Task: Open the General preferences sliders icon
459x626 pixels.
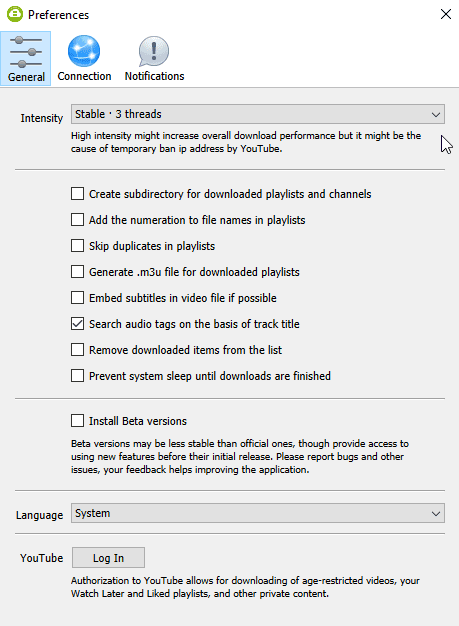Action: click(26, 52)
